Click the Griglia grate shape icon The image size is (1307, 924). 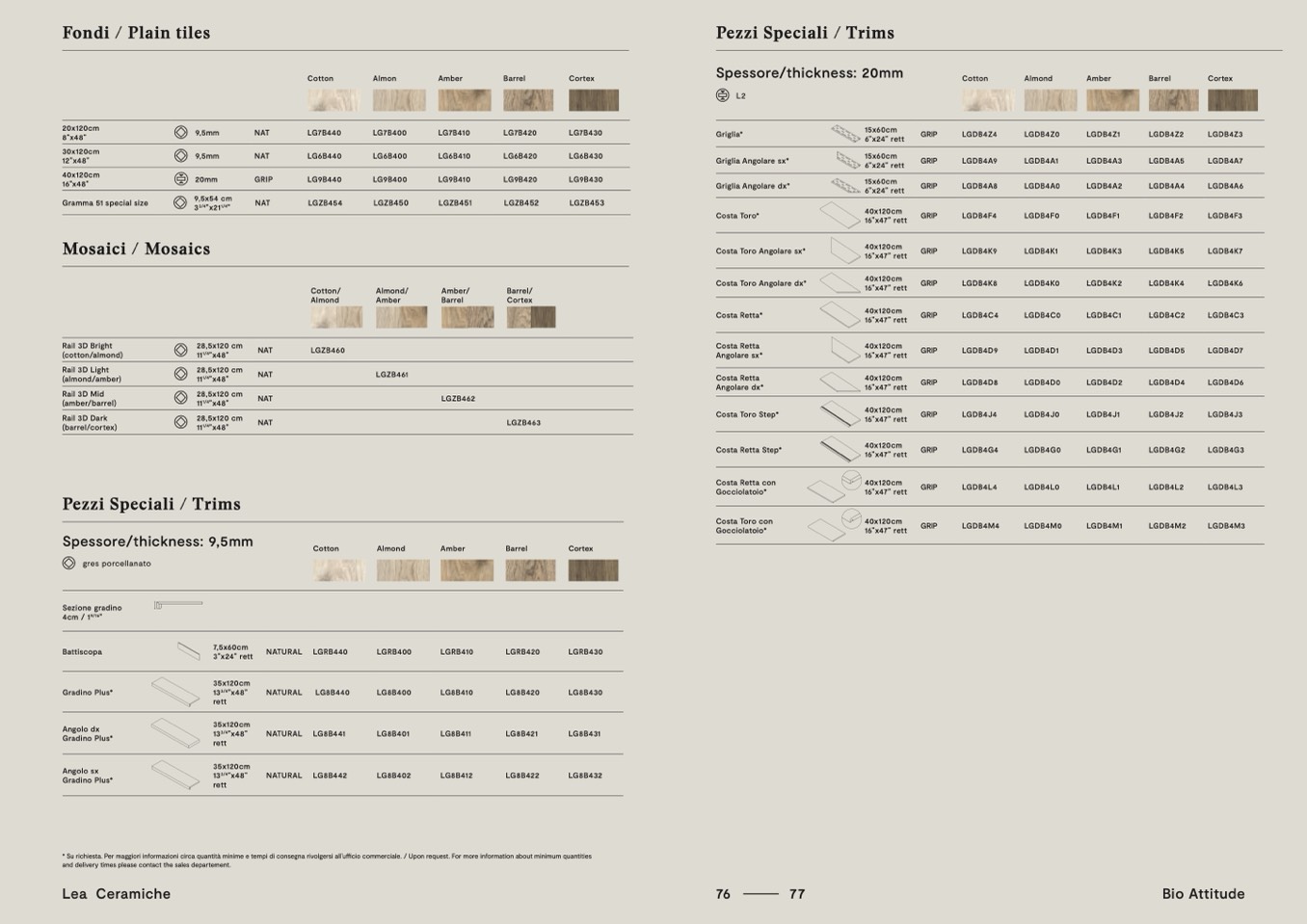[845, 134]
